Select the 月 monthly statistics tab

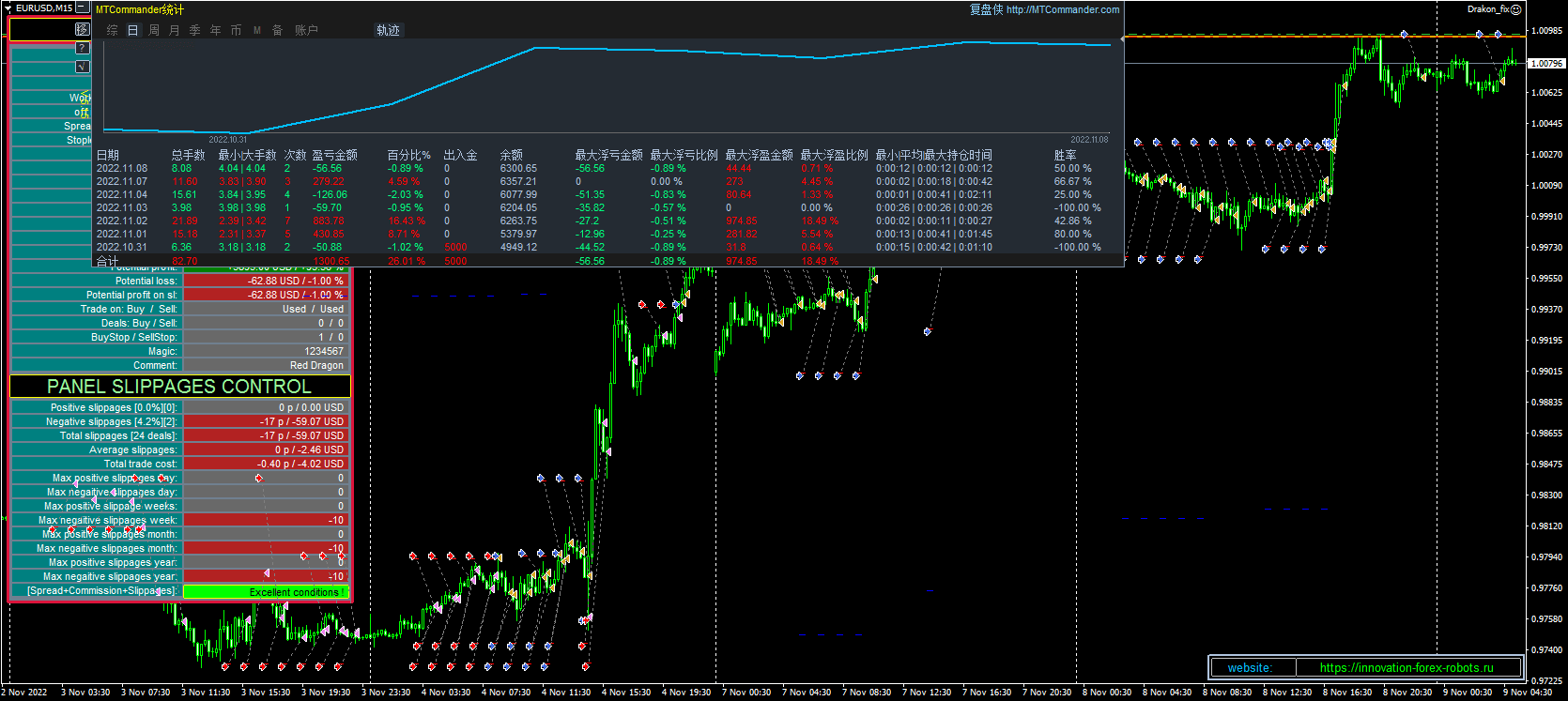tap(175, 30)
